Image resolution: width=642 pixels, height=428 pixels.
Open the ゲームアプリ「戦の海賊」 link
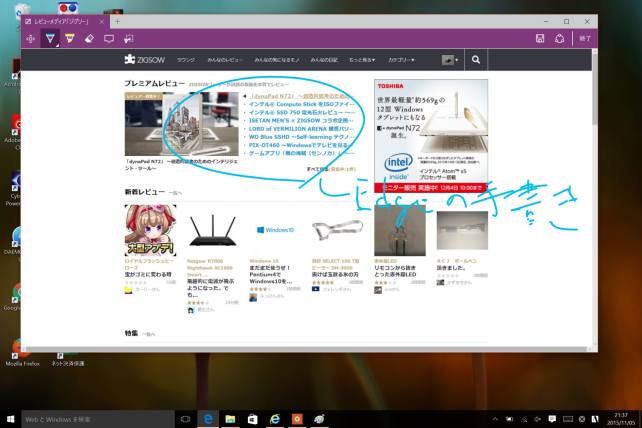click(302, 154)
